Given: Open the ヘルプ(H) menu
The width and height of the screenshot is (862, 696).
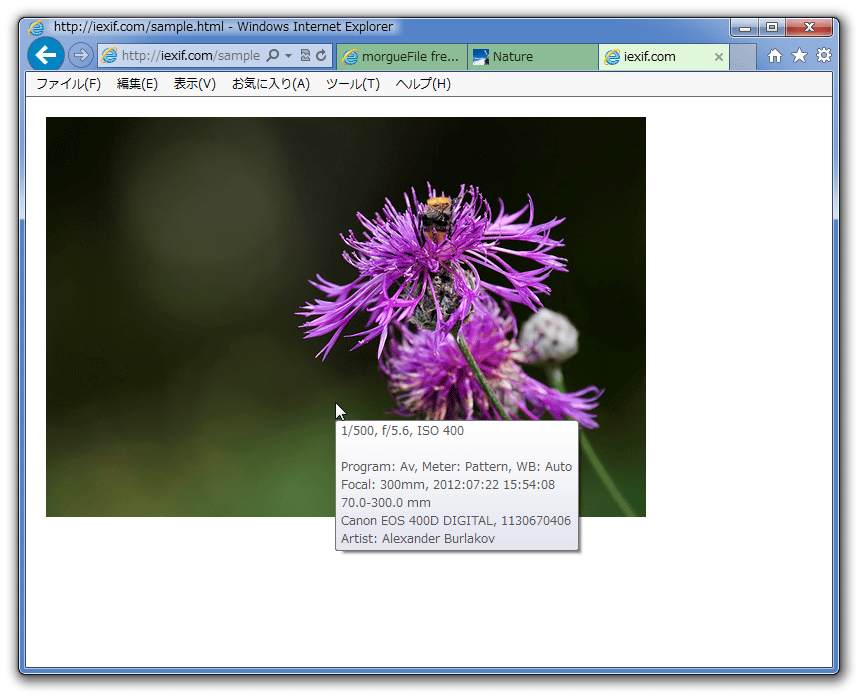Looking at the screenshot, I should 423,84.
